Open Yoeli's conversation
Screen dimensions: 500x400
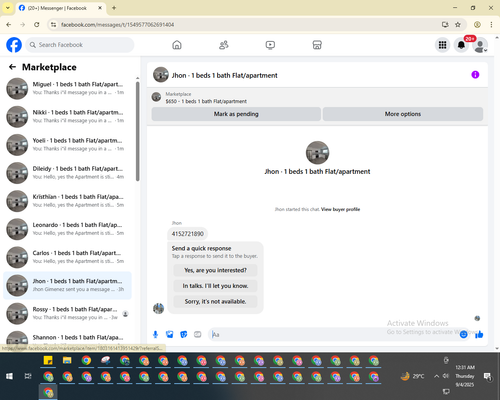pos(68,145)
